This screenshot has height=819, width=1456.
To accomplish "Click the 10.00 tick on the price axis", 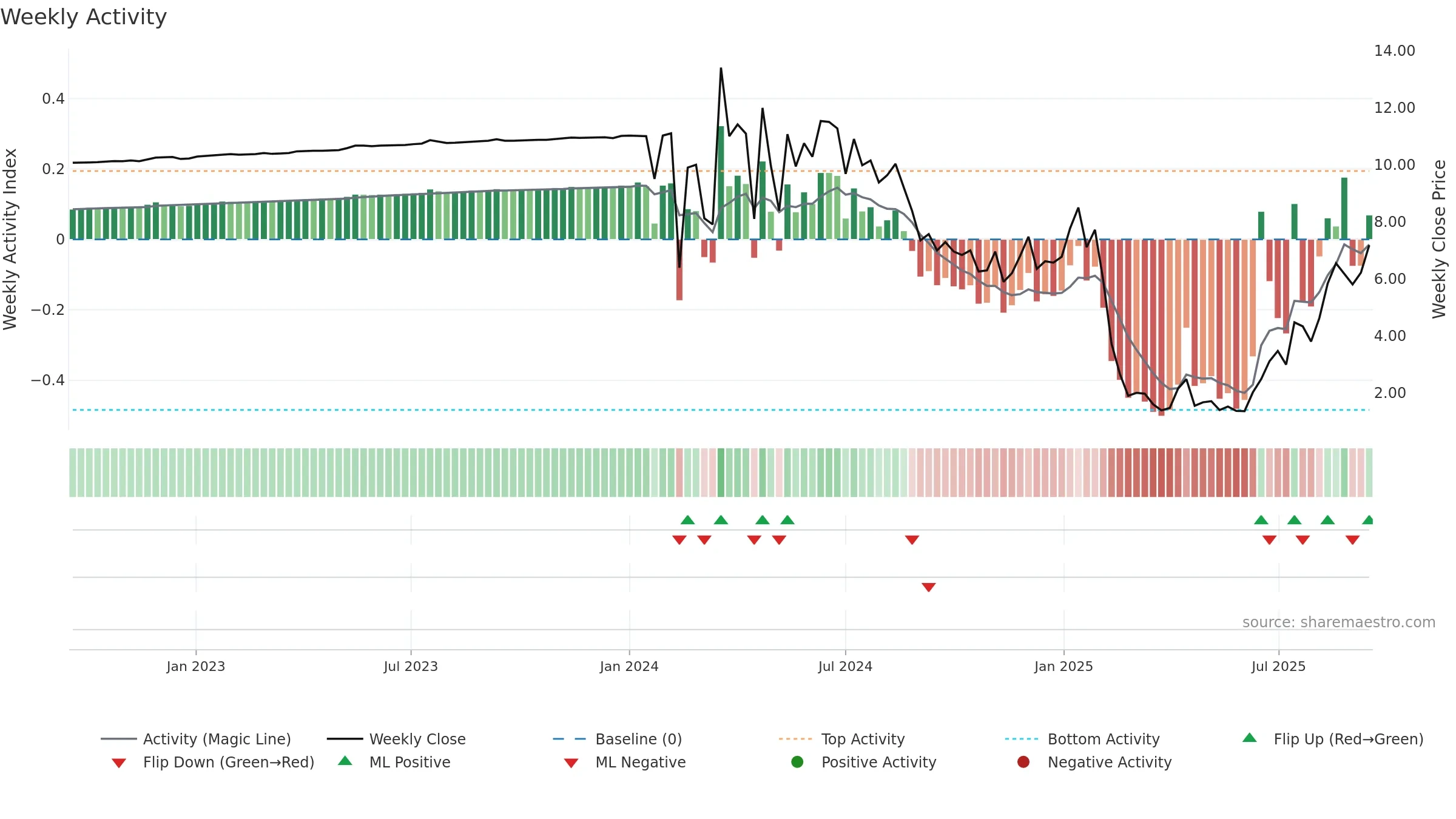I will coord(1395,164).
